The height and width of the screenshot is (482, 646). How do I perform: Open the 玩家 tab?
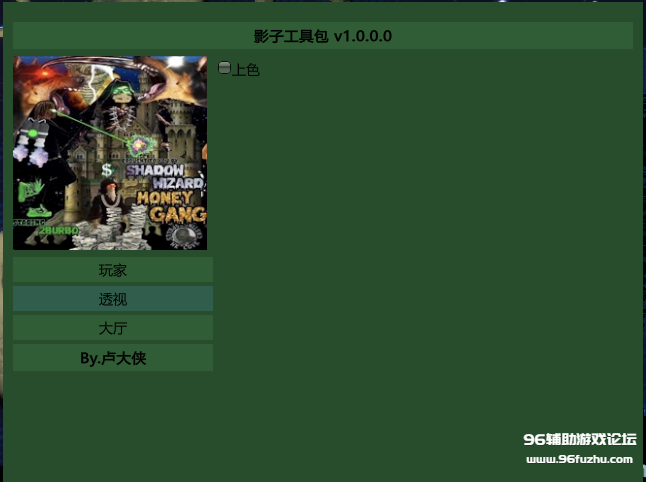pos(113,270)
